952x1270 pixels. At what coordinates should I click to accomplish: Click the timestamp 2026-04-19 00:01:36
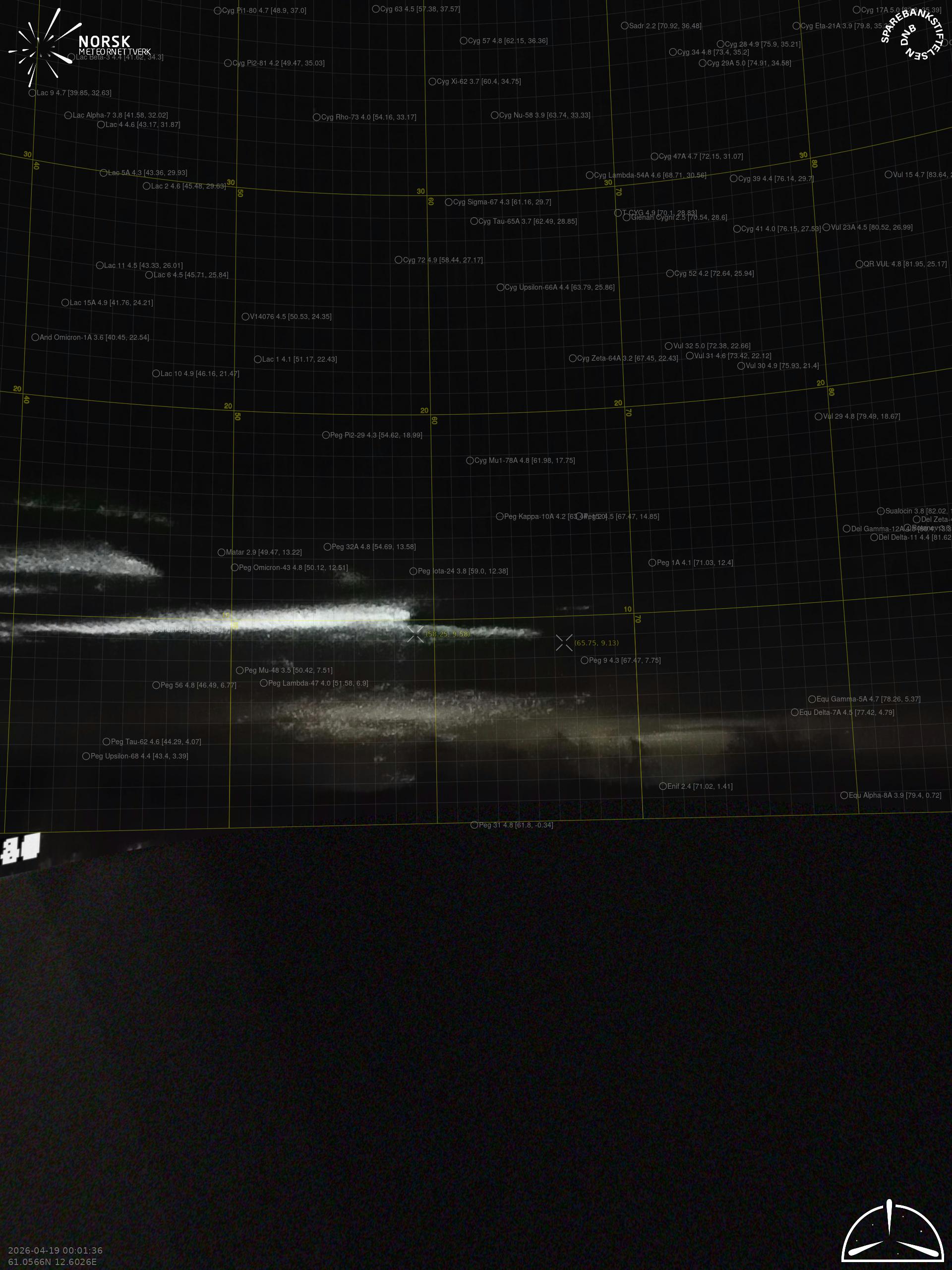(55, 1250)
